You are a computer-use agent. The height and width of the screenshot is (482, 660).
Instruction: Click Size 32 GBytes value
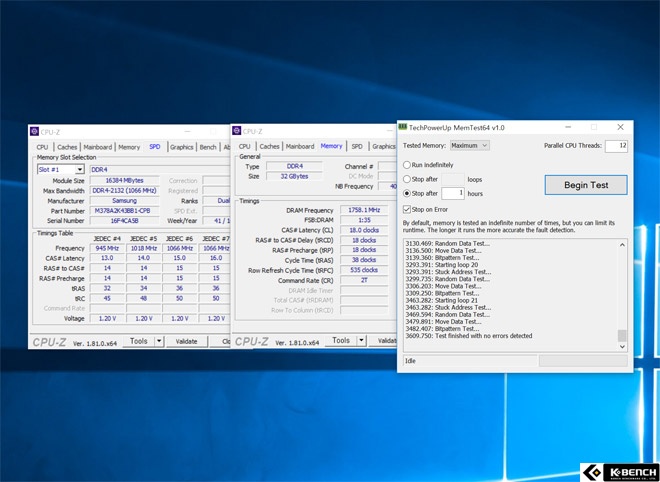[294, 176]
